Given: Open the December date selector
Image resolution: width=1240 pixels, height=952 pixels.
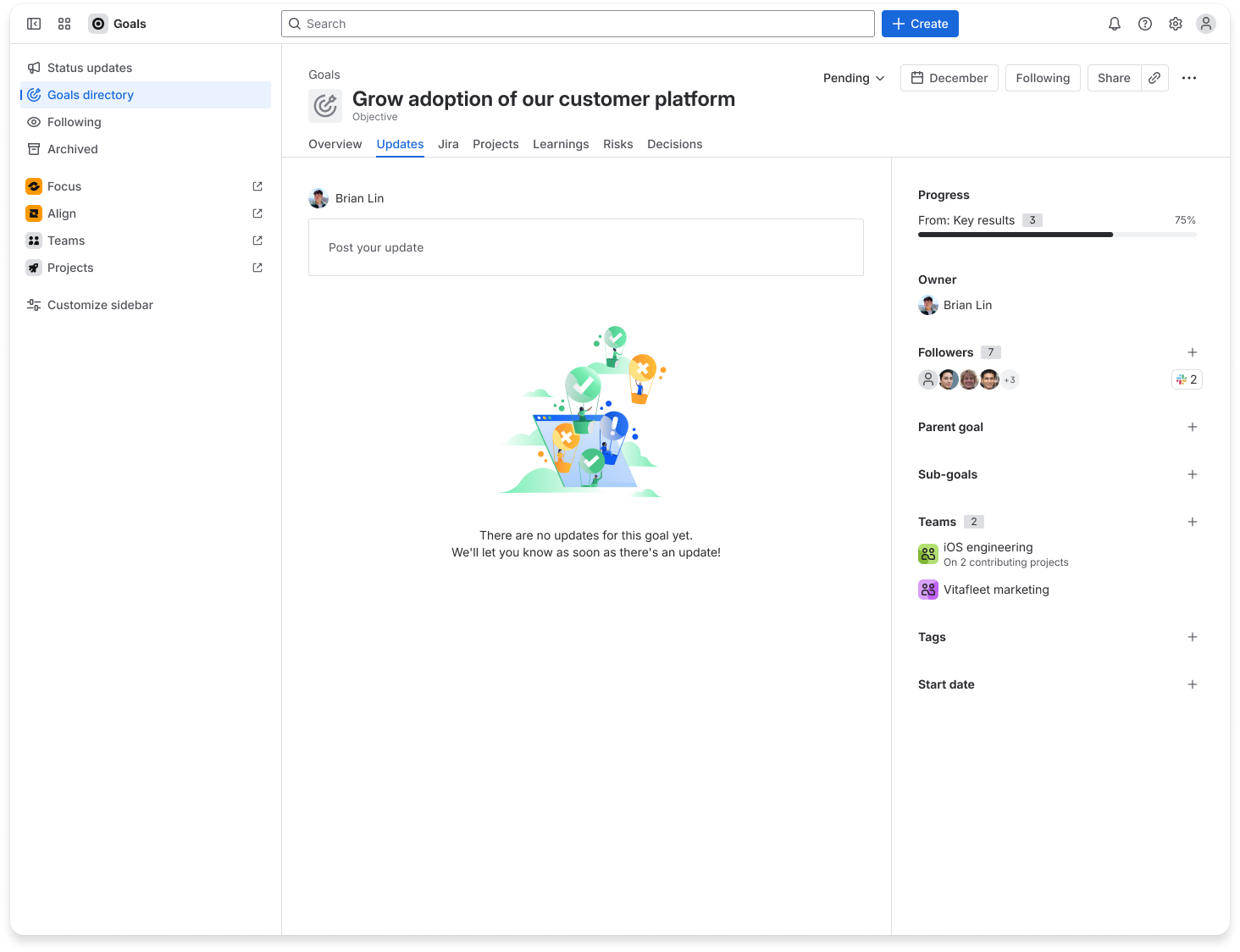Looking at the screenshot, I should point(949,77).
